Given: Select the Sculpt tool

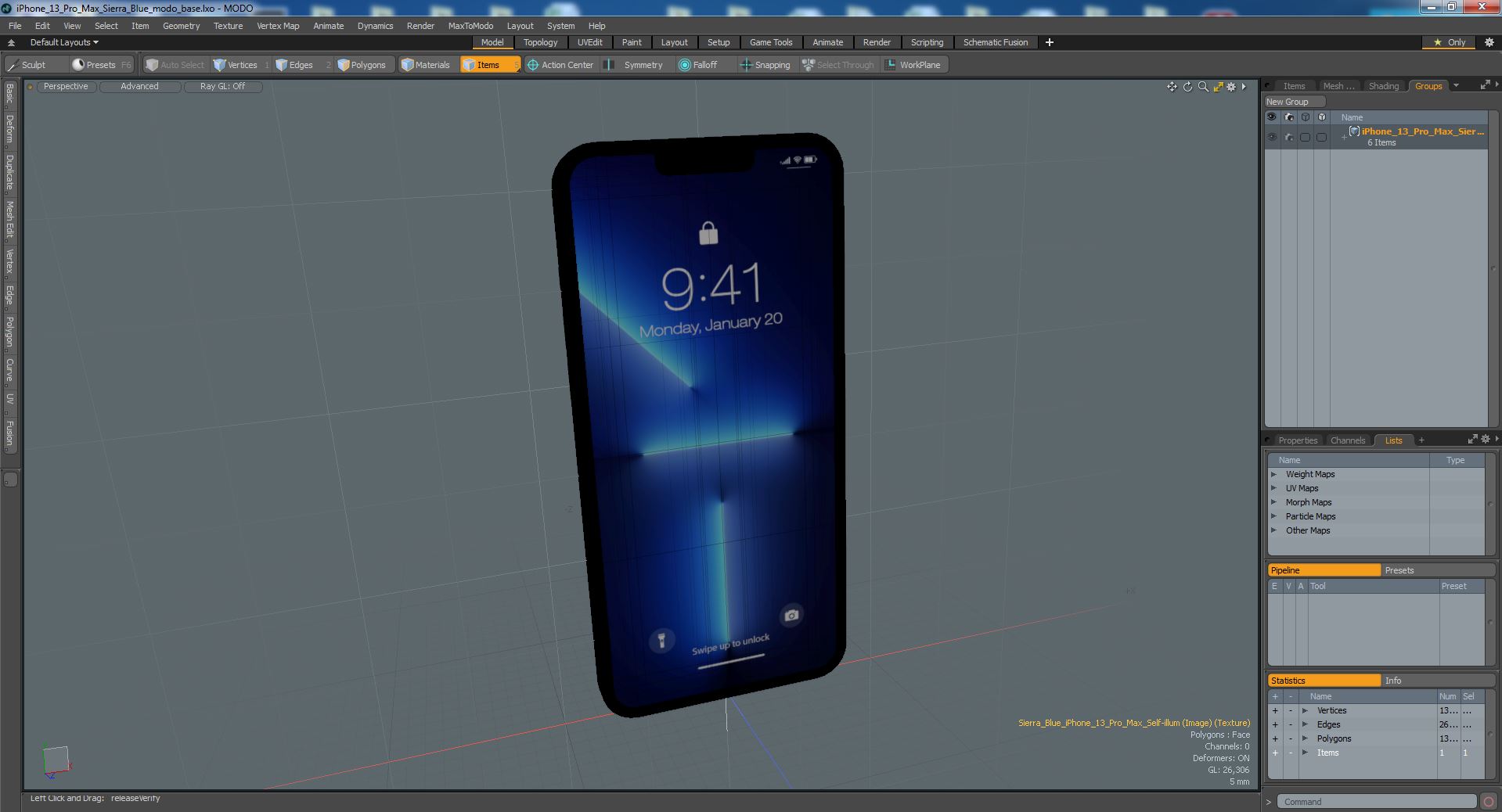Looking at the screenshot, I should (x=27, y=65).
